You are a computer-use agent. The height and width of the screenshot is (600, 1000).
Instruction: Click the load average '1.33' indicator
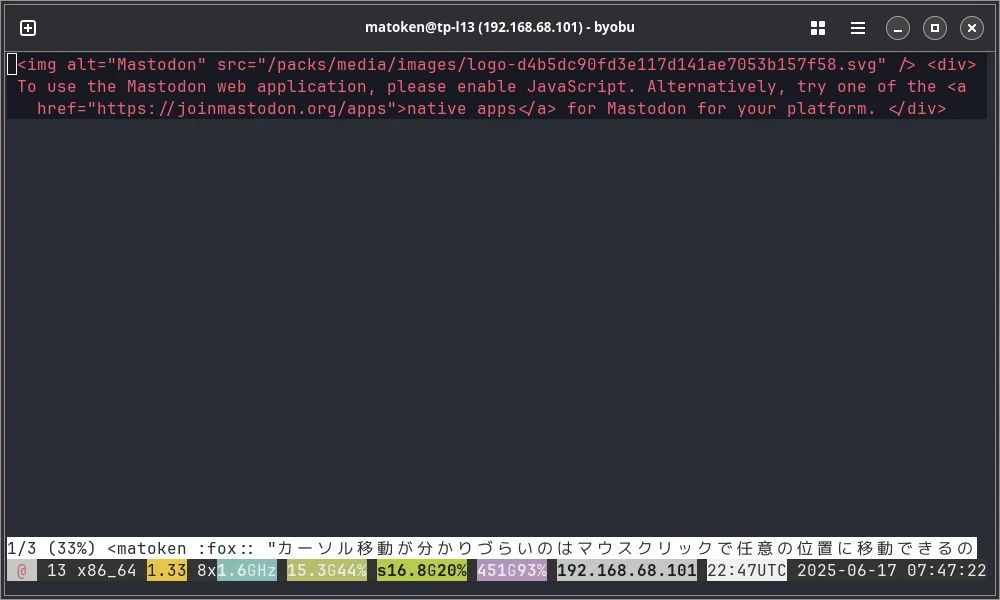[x=167, y=570]
